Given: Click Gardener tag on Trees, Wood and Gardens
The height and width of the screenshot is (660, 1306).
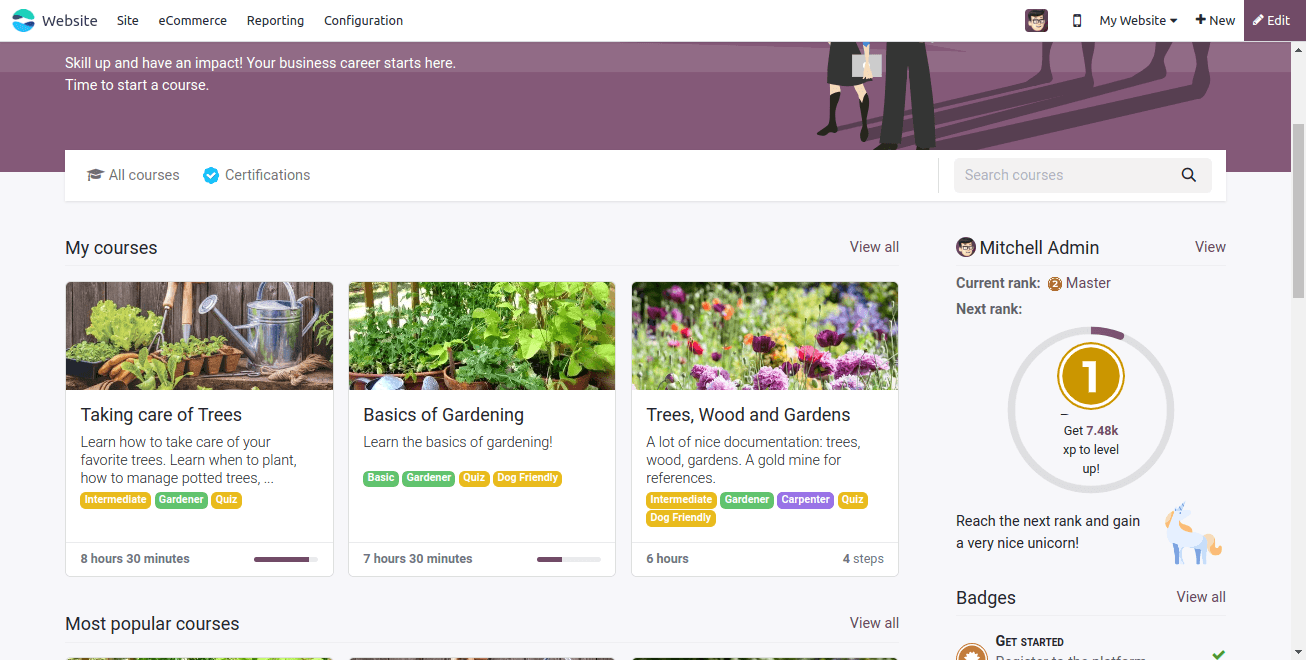Looking at the screenshot, I should point(747,500).
